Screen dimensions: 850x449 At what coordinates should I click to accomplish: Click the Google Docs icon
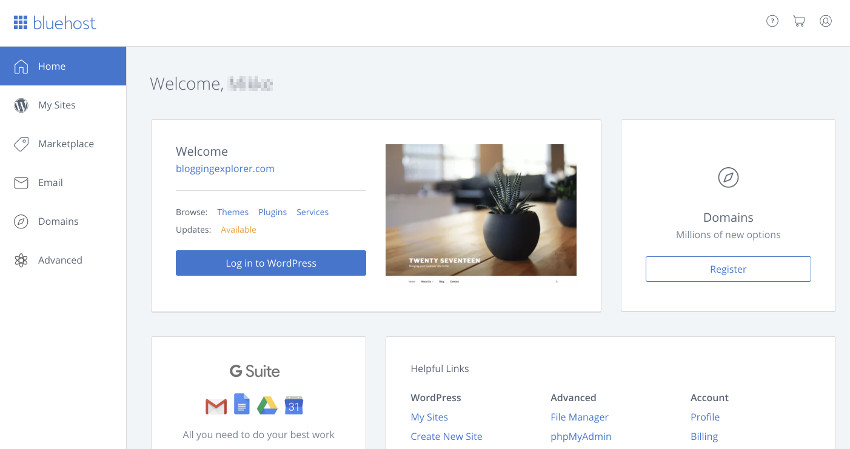(241, 404)
